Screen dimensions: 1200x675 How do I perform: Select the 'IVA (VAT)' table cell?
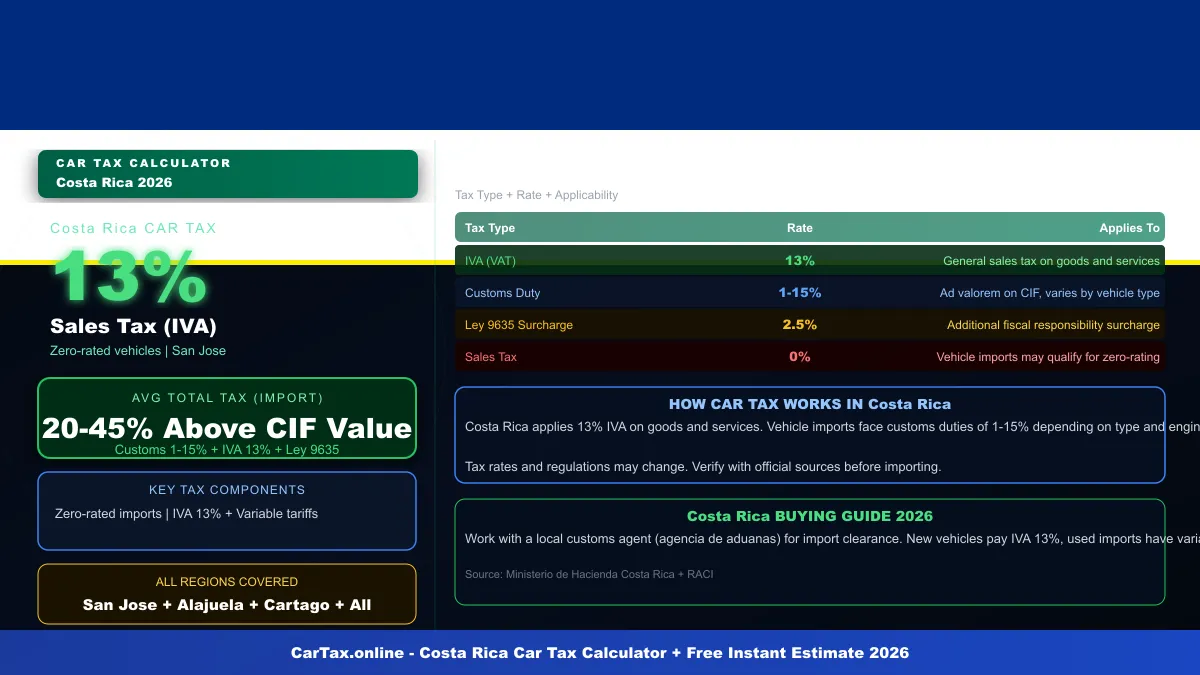point(490,261)
